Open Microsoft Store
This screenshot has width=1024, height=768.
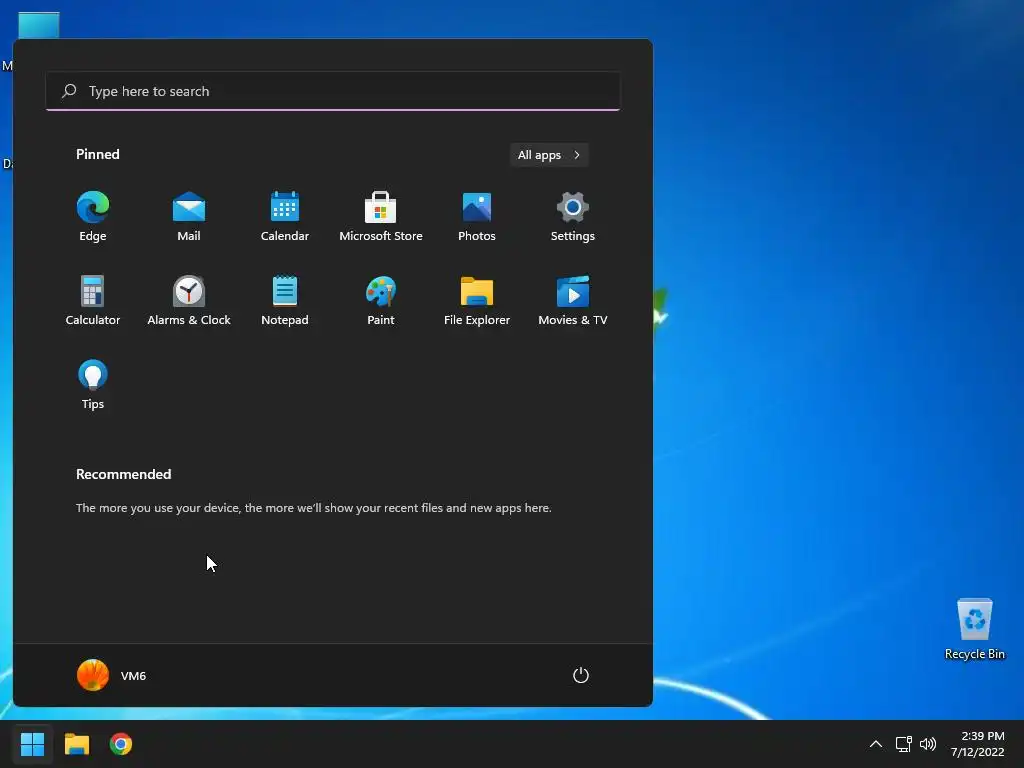click(x=381, y=217)
